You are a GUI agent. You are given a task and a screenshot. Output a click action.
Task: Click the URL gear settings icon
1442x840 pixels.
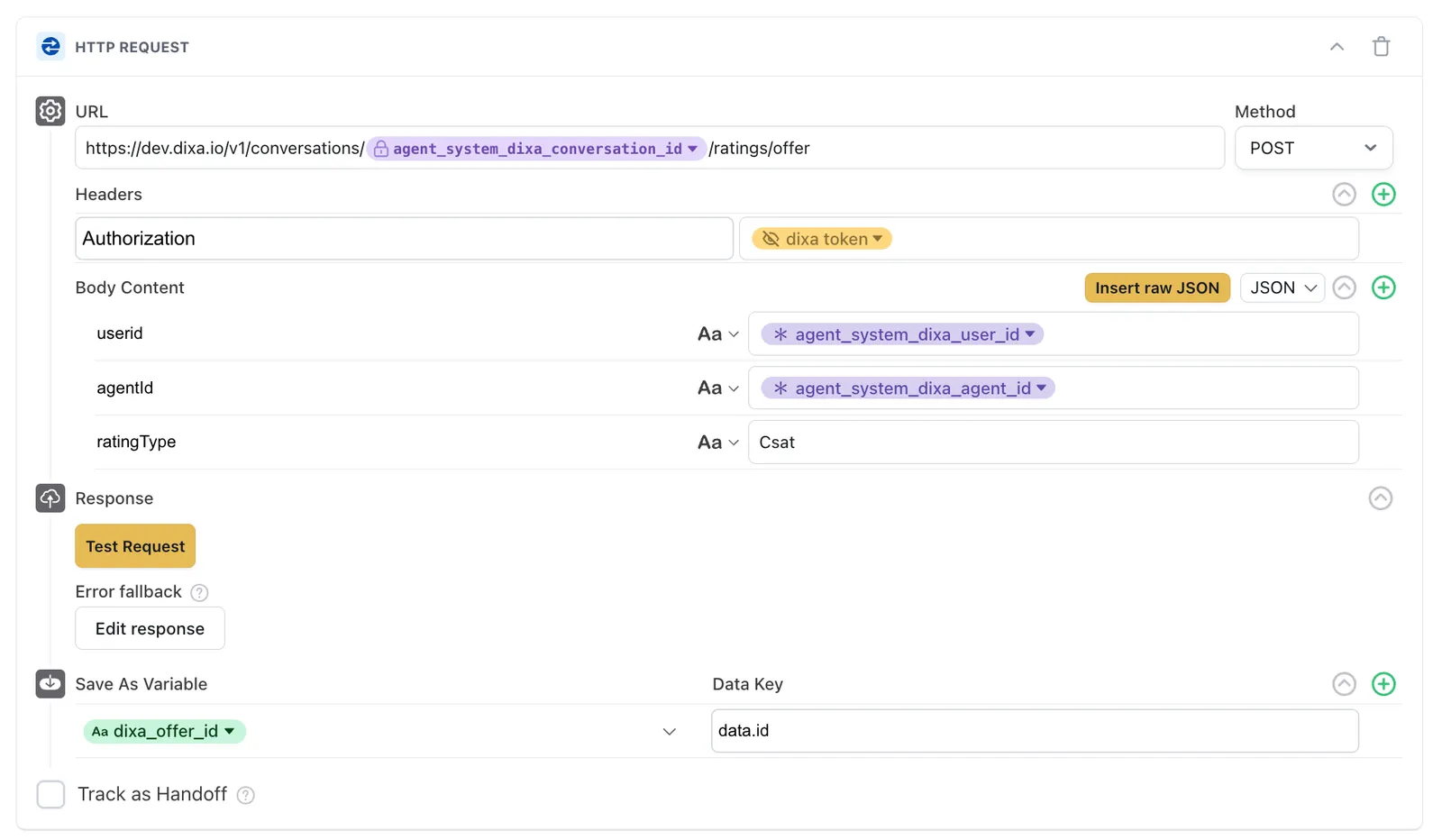(x=50, y=111)
